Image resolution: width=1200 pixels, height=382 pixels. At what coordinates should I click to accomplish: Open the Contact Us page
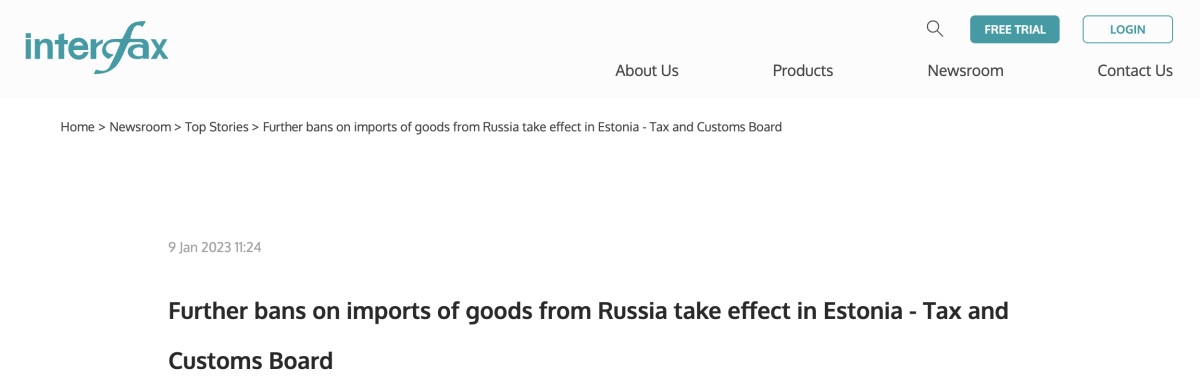1135,71
